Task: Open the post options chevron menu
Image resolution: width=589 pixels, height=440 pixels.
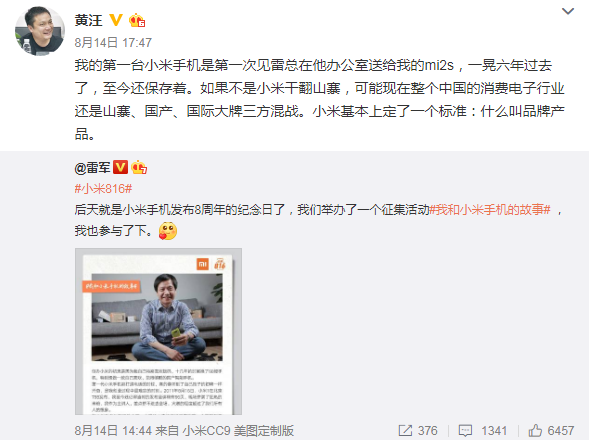Action: click(568, 11)
